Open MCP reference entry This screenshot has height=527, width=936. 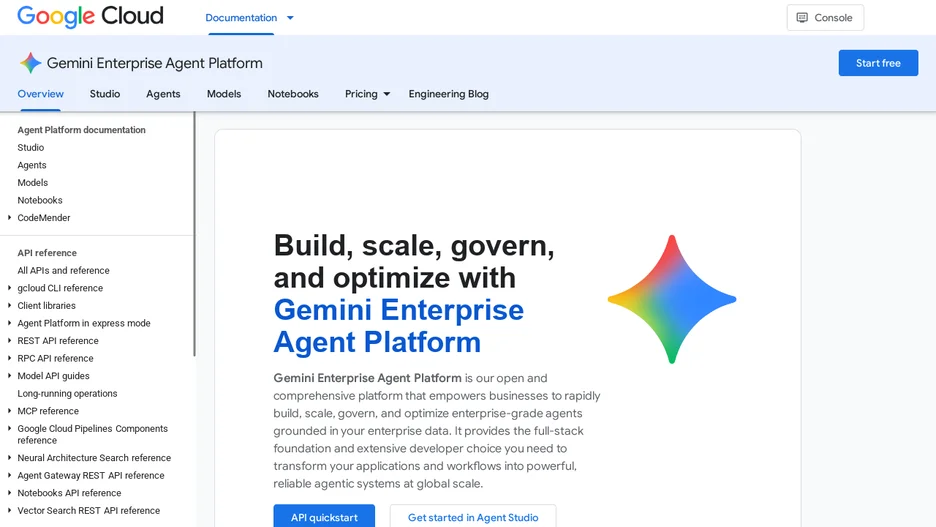click(48, 411)
